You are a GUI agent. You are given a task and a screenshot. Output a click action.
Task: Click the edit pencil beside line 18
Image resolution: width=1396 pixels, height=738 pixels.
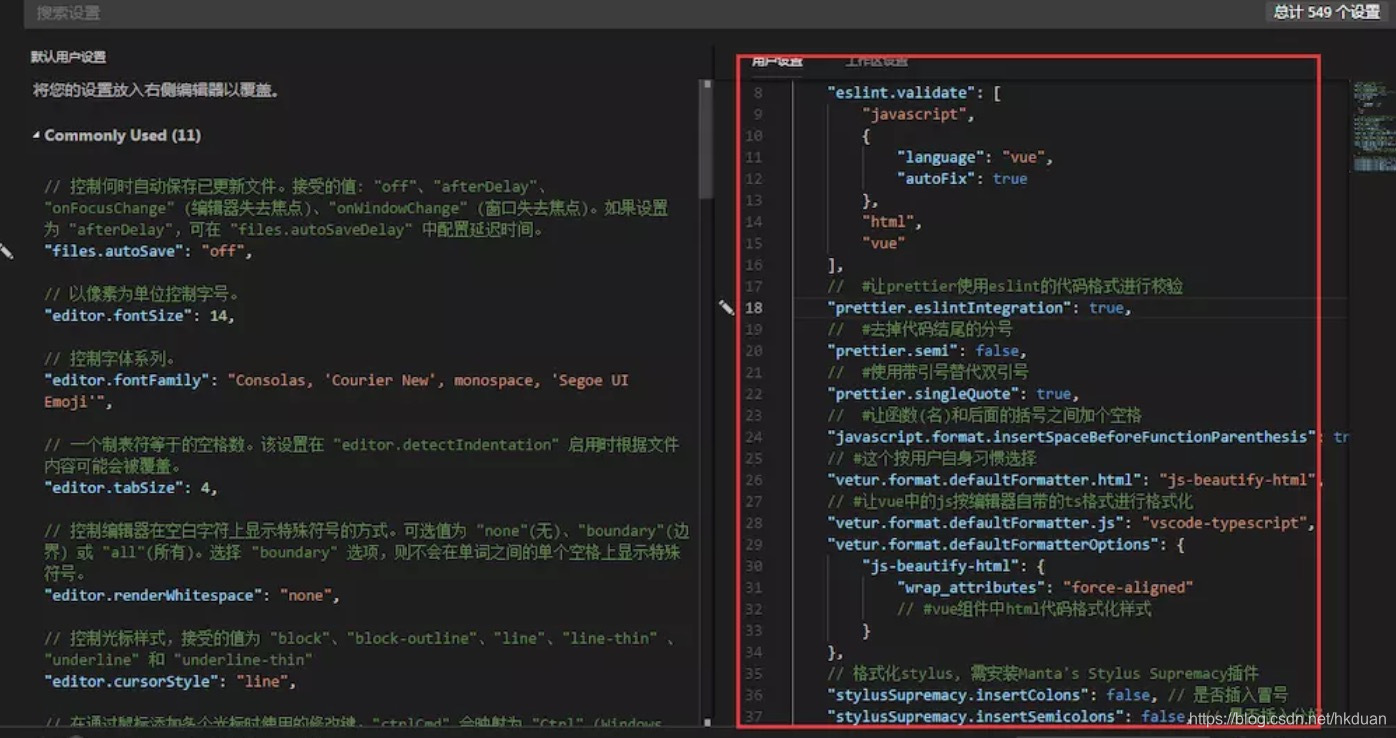point(727,308)
